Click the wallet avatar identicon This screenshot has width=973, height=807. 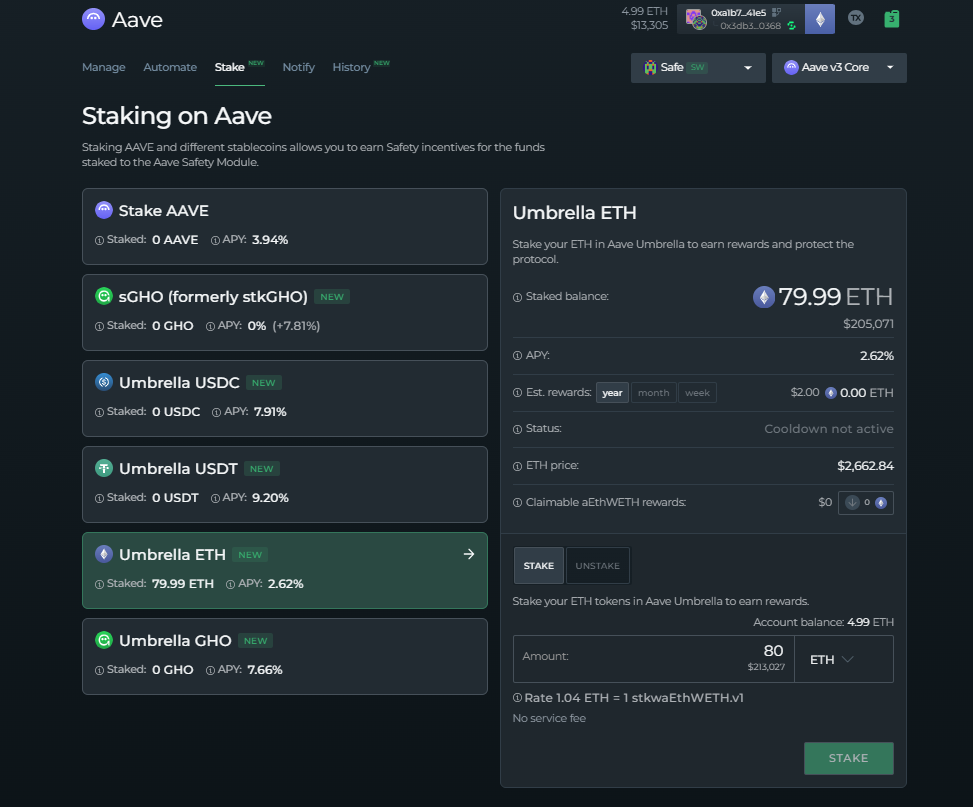pyautogui.click(x=696, y=19)
